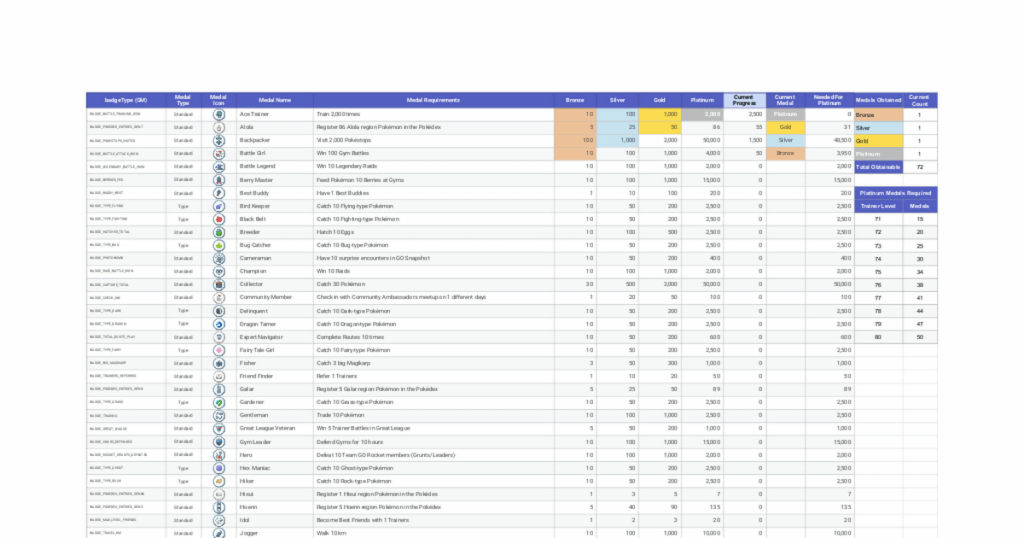Click the Backpacker current progress cell '1,500'
The height and width of the screenshot is (538, 1024).
744,140
